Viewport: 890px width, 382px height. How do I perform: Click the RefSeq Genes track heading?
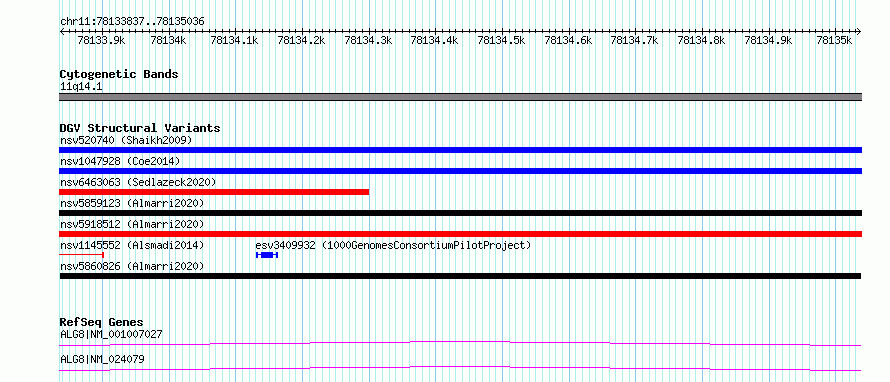(x=102, y=322)
